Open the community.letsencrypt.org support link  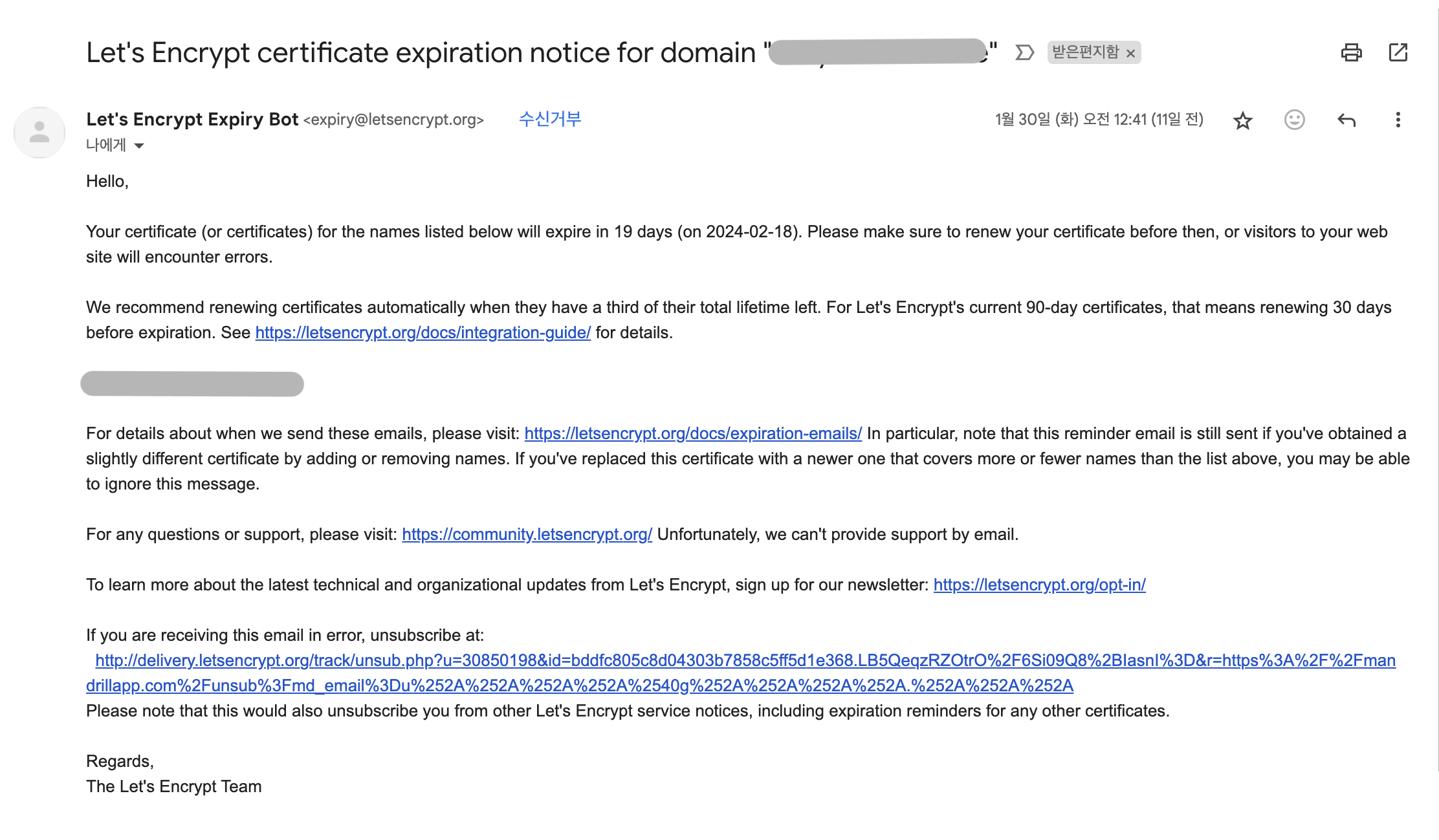tap(527, 534)
